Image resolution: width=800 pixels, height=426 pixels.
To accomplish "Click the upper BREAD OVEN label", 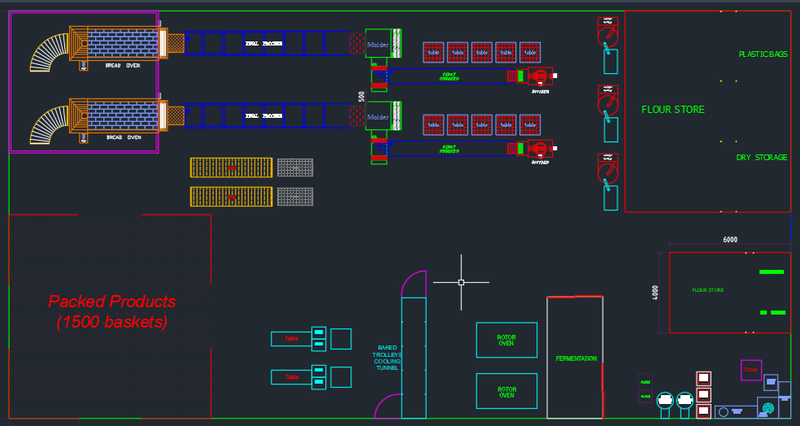I will coord(117,66).
